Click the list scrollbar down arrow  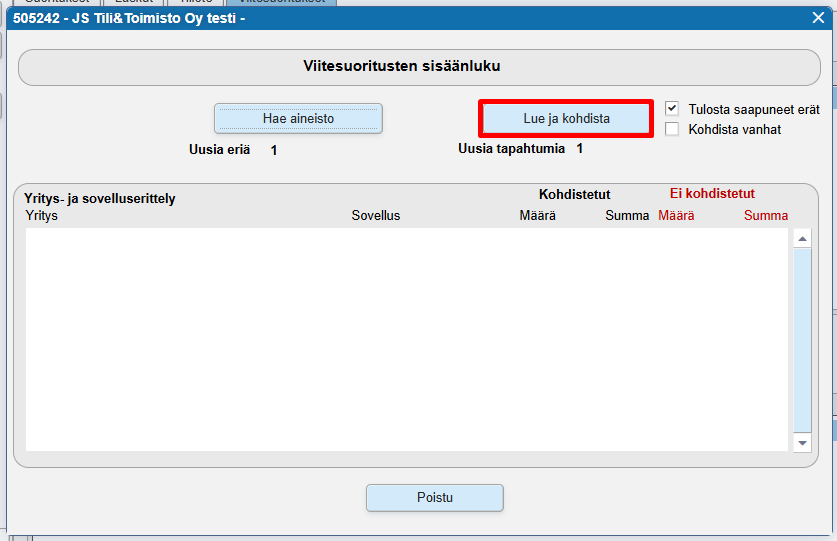pos(802,443)
